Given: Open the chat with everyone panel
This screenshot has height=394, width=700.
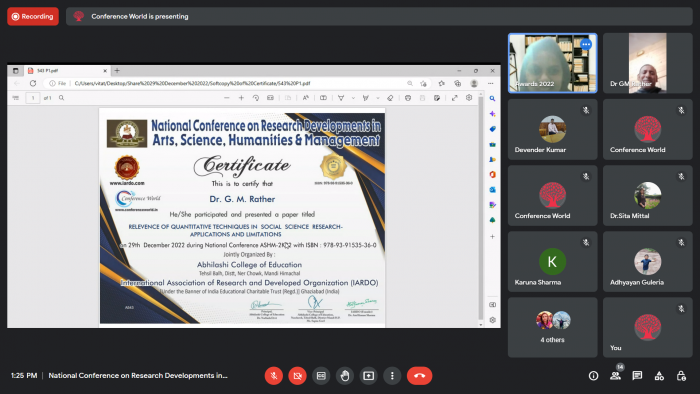Looking at the screenshot, I should [637, 376].
